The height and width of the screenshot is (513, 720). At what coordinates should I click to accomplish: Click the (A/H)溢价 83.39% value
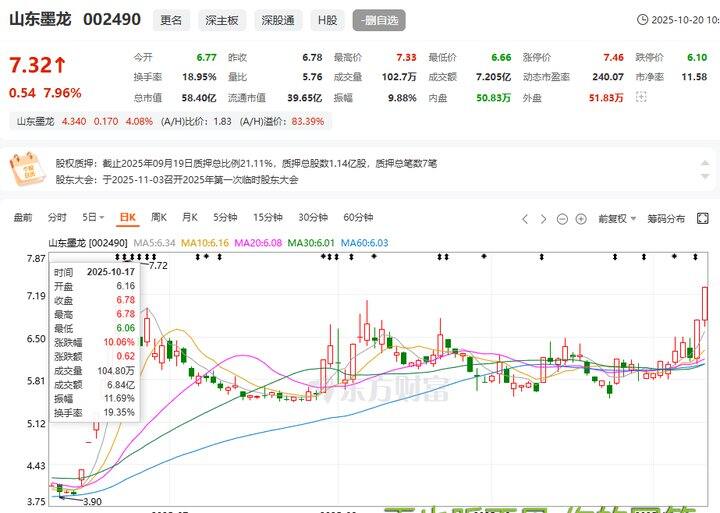pyautogui.click(x=308, y=122)
